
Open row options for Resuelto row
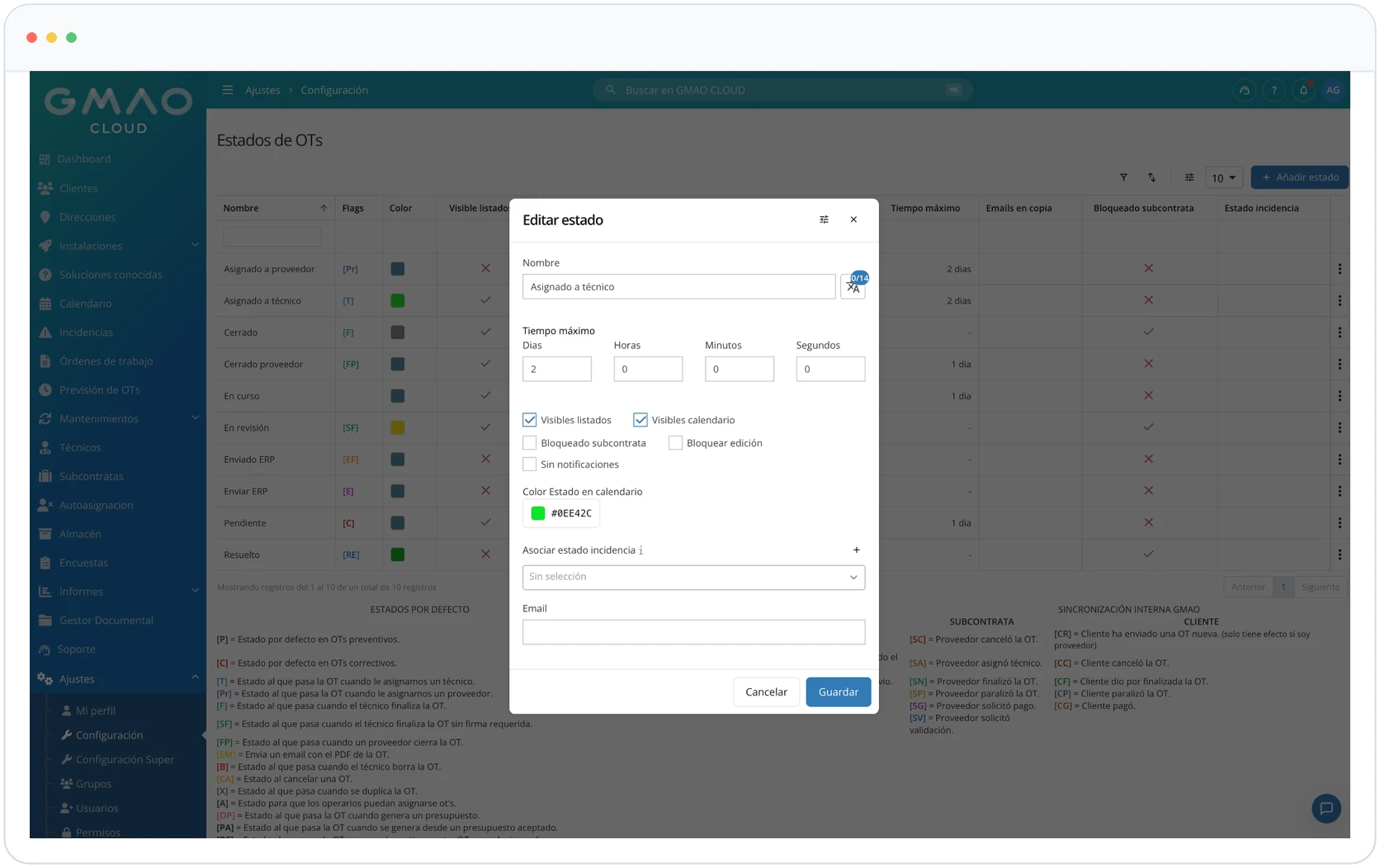coord(1340,554)
